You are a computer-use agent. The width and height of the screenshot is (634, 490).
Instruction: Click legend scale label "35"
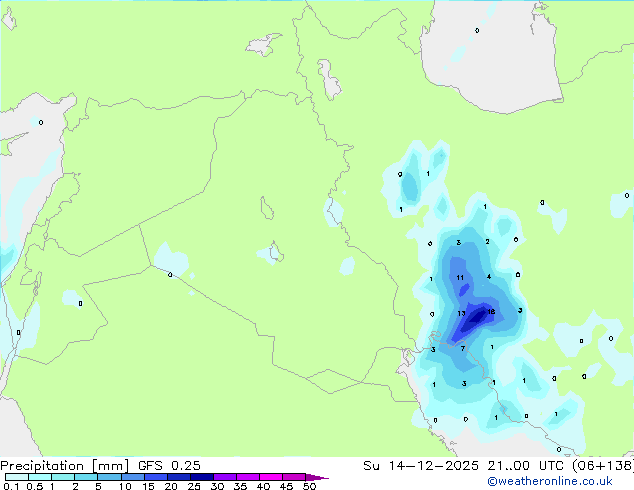(240, 486)
